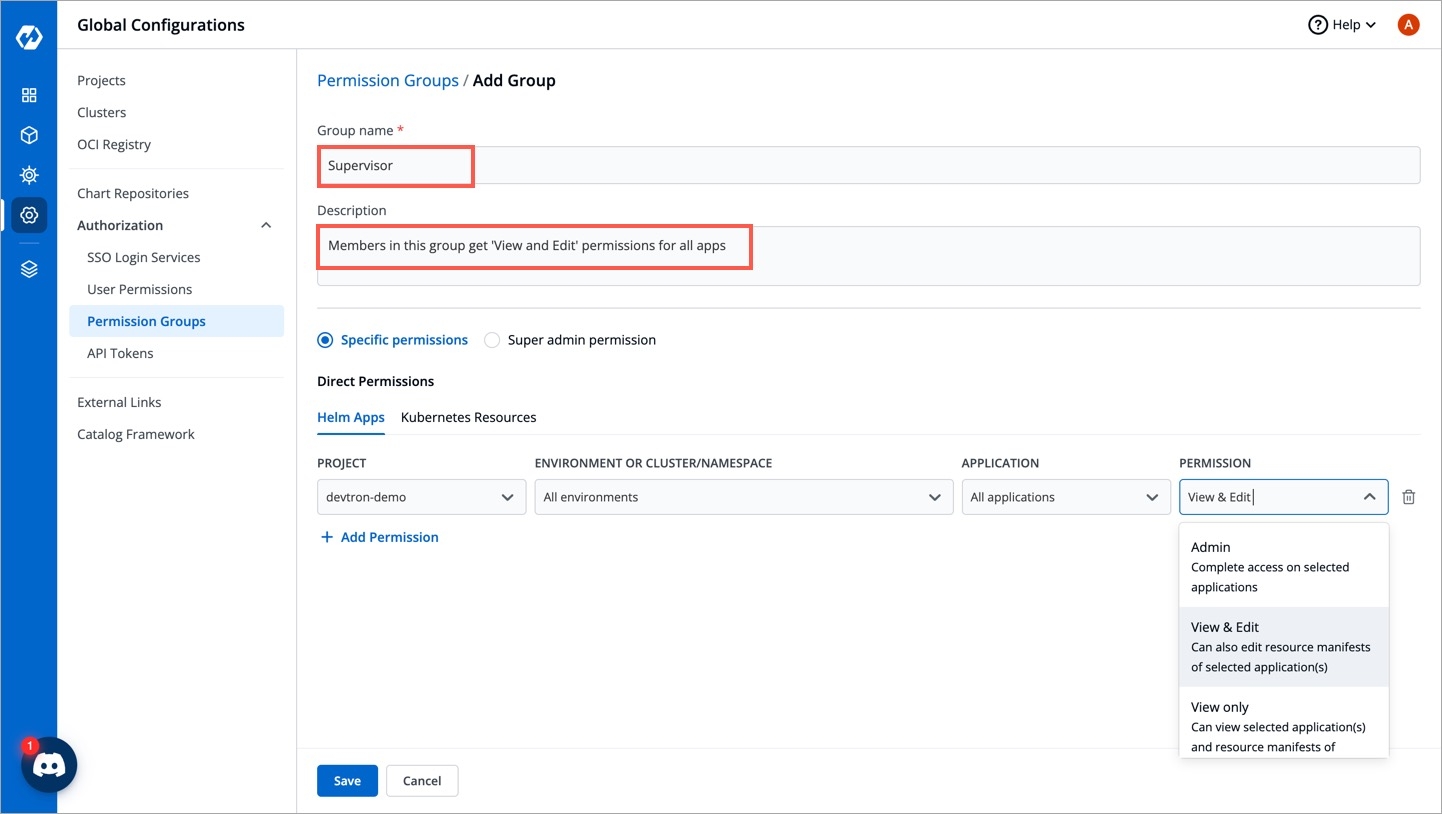Select Specific permissions radio button
Viewport: 1442px width, 814px height.
pyautogui.click(x=325, y=340)
